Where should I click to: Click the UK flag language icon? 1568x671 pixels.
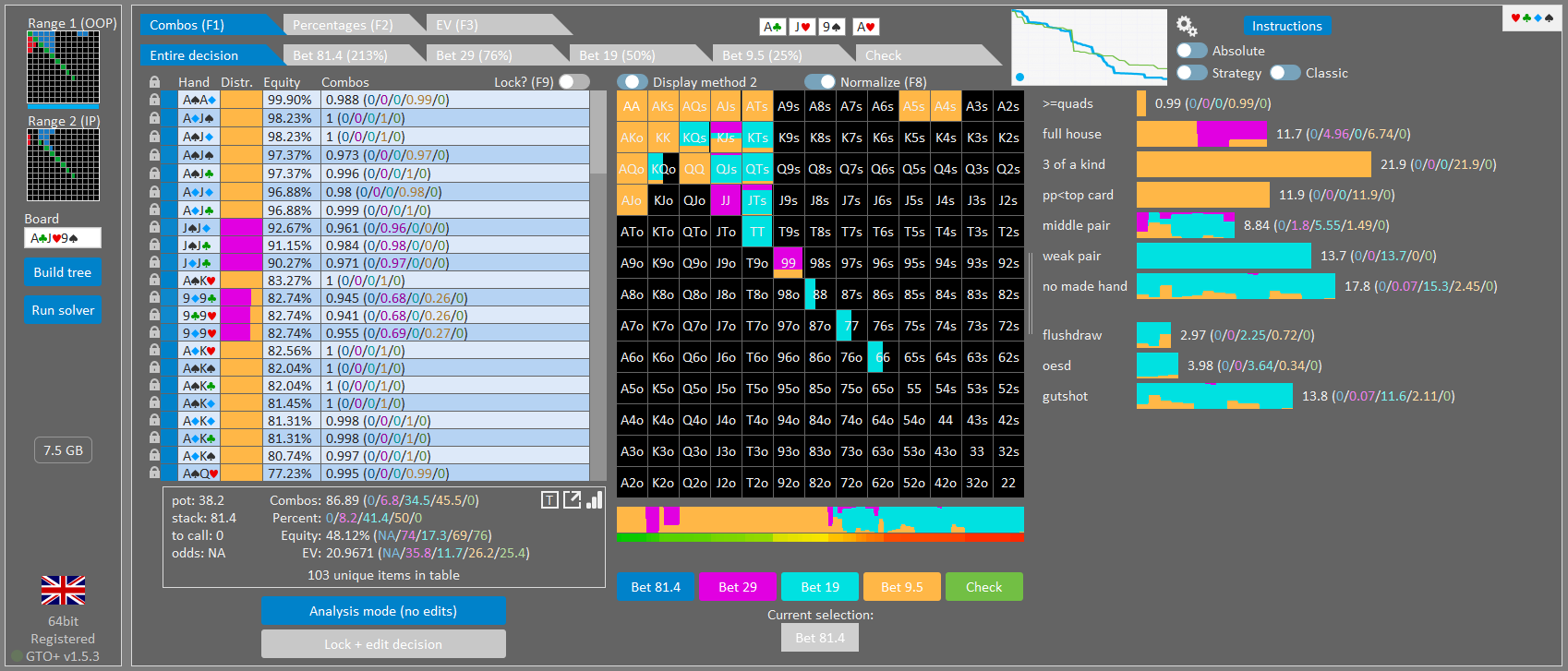coord(63,590)
